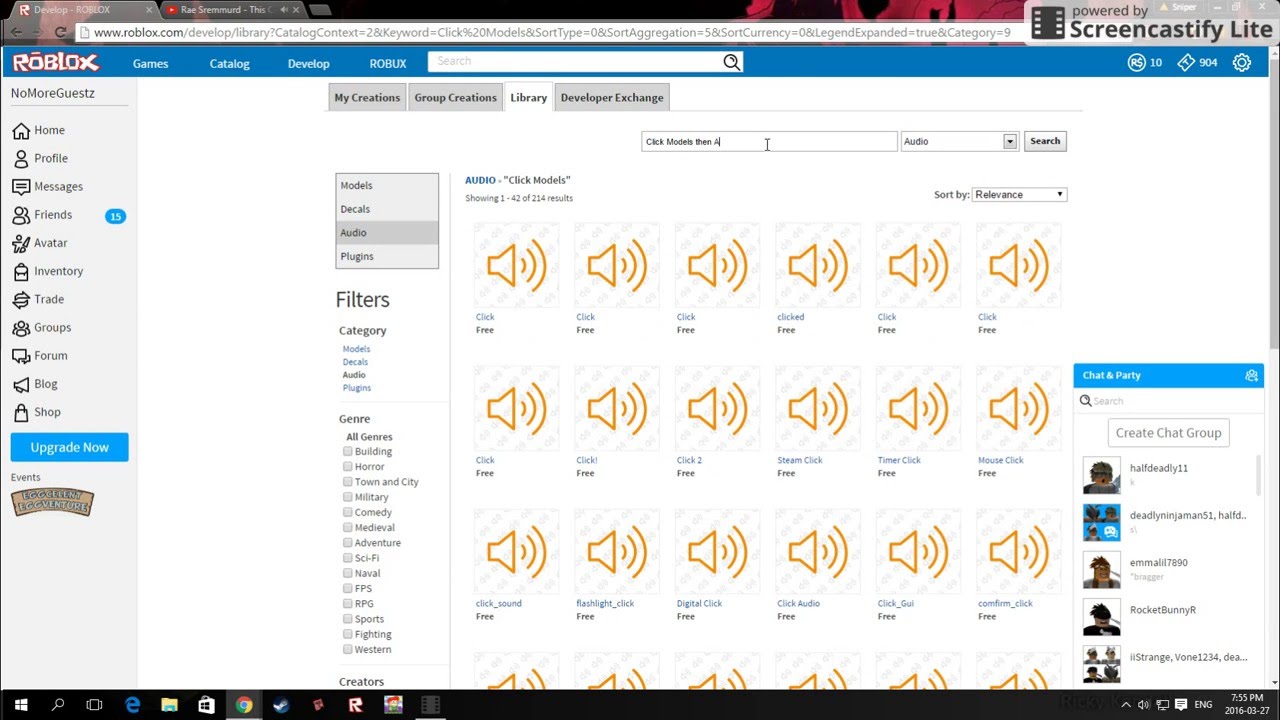
Task: Click the Eggcellent Eggventure event banner
Action: [x=52, y=502]
